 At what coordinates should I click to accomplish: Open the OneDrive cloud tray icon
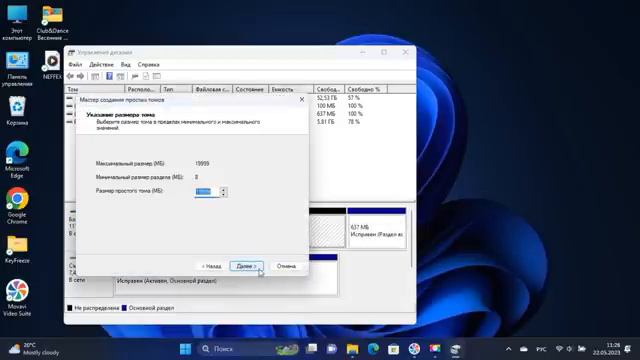click(x=524, y=349)
